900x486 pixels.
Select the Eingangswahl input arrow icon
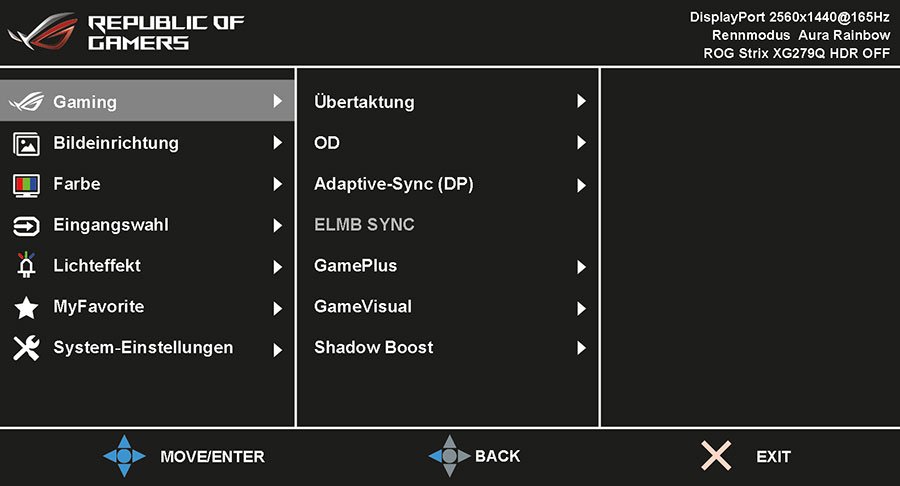pyautogui.click(x=26, y=226)
